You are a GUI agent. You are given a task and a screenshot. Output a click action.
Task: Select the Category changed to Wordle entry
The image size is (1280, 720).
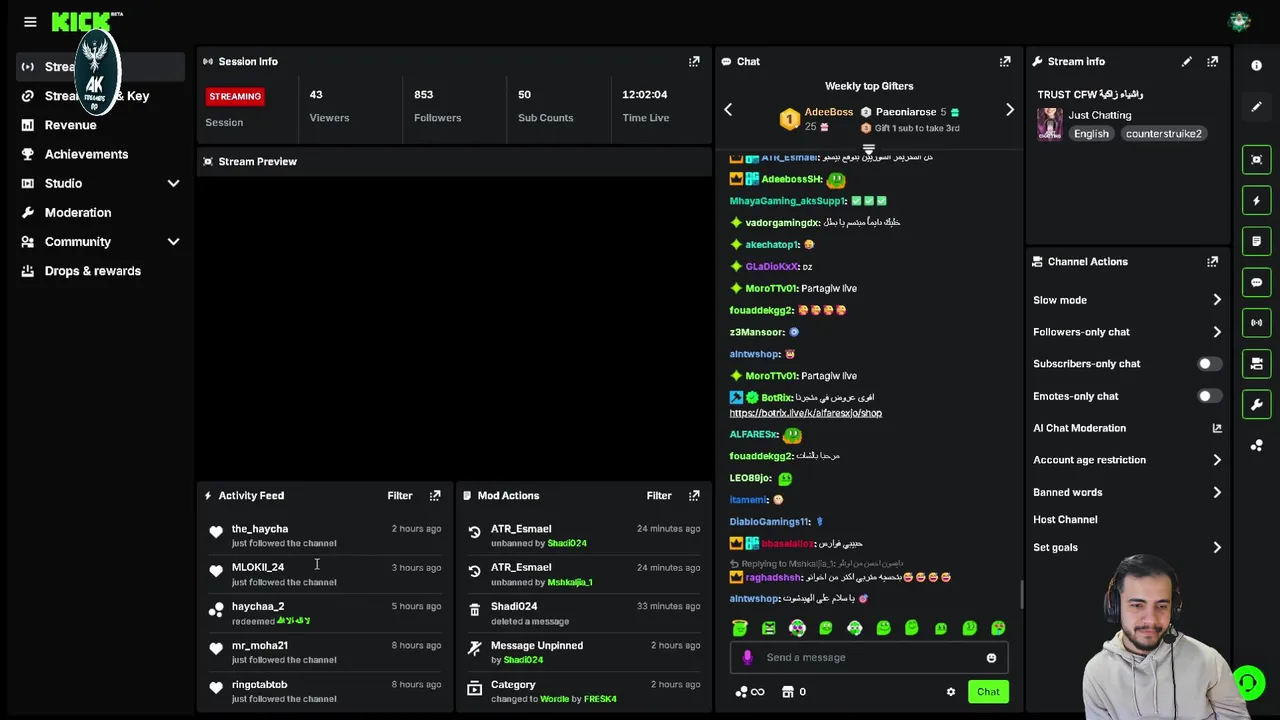(x=584, y=691)
